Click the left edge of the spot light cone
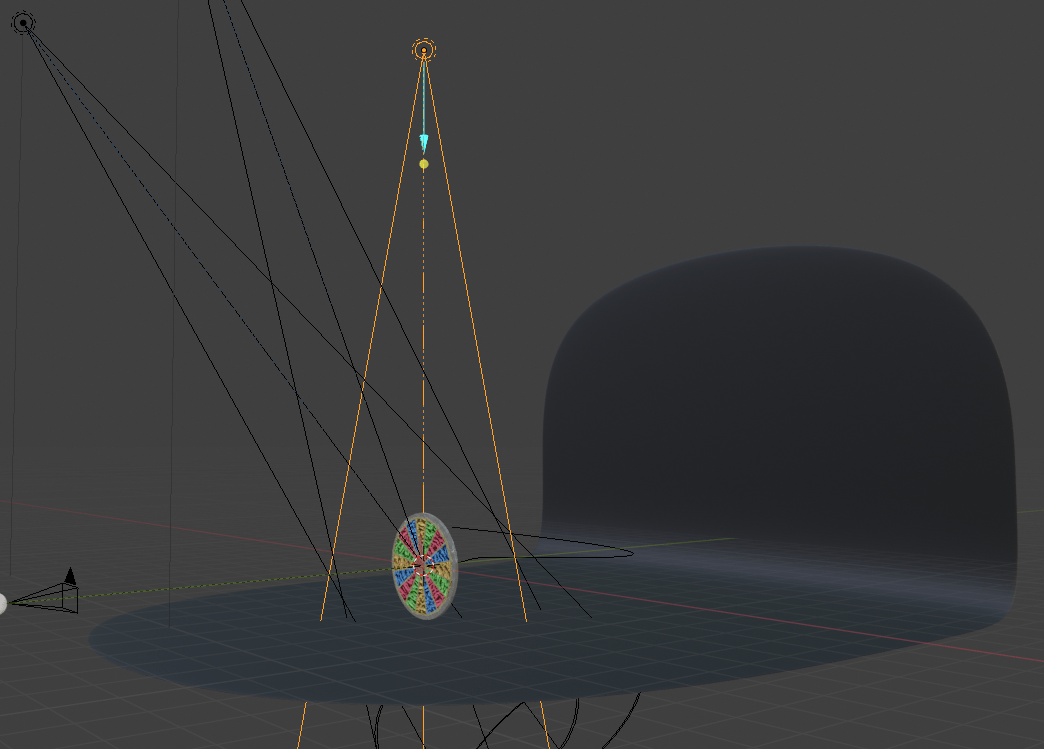 coord(345,500)
